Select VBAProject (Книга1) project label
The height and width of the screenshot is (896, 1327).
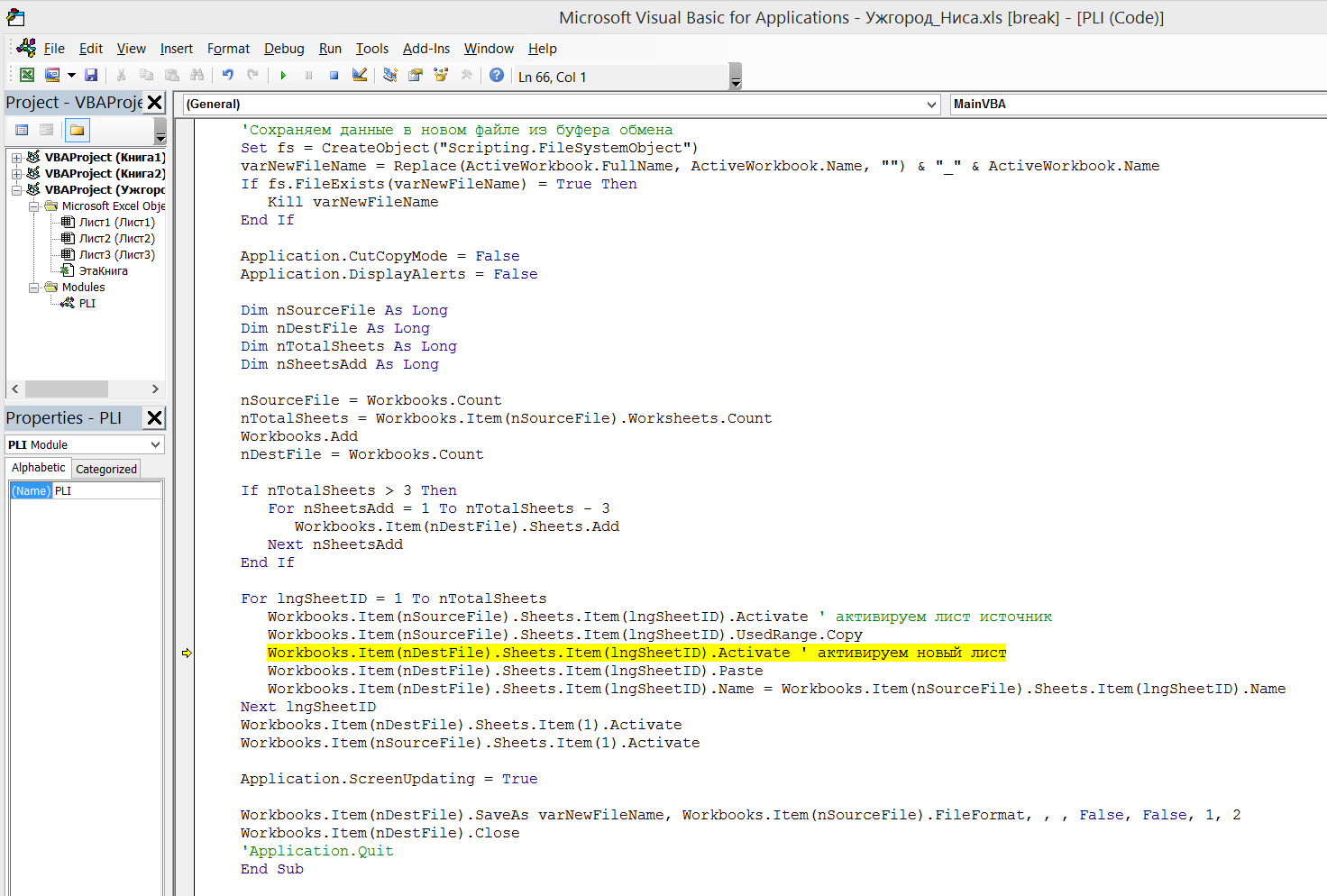click(x=105, y=158)
